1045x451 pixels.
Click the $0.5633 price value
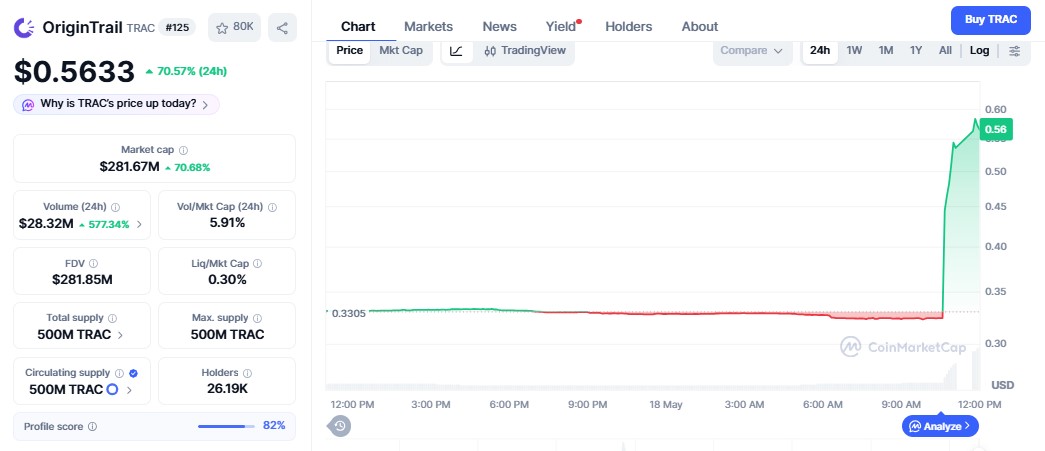[75, 72]
